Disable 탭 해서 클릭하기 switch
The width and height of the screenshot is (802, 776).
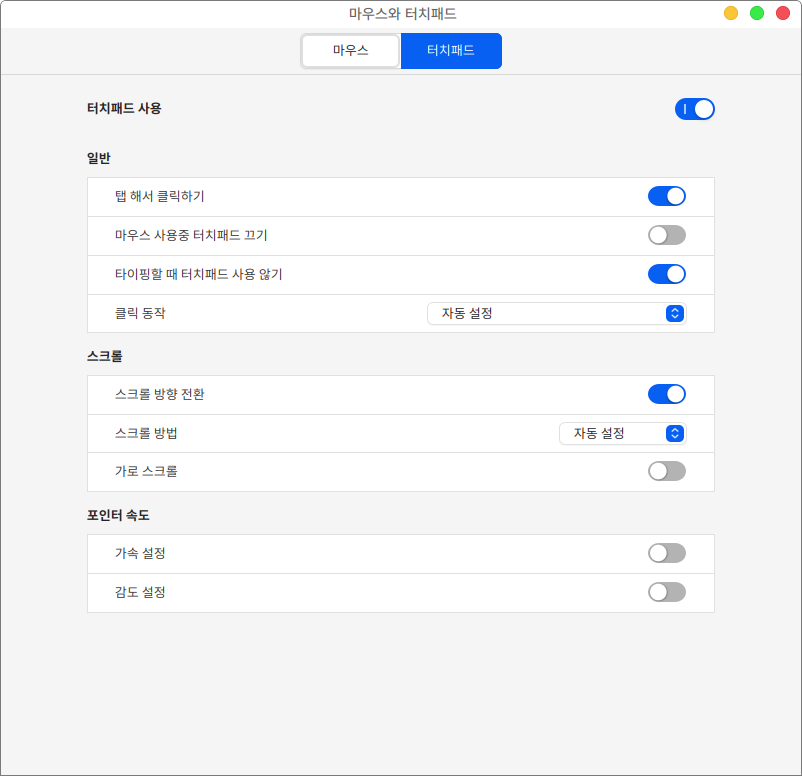(x=666, y=196)
